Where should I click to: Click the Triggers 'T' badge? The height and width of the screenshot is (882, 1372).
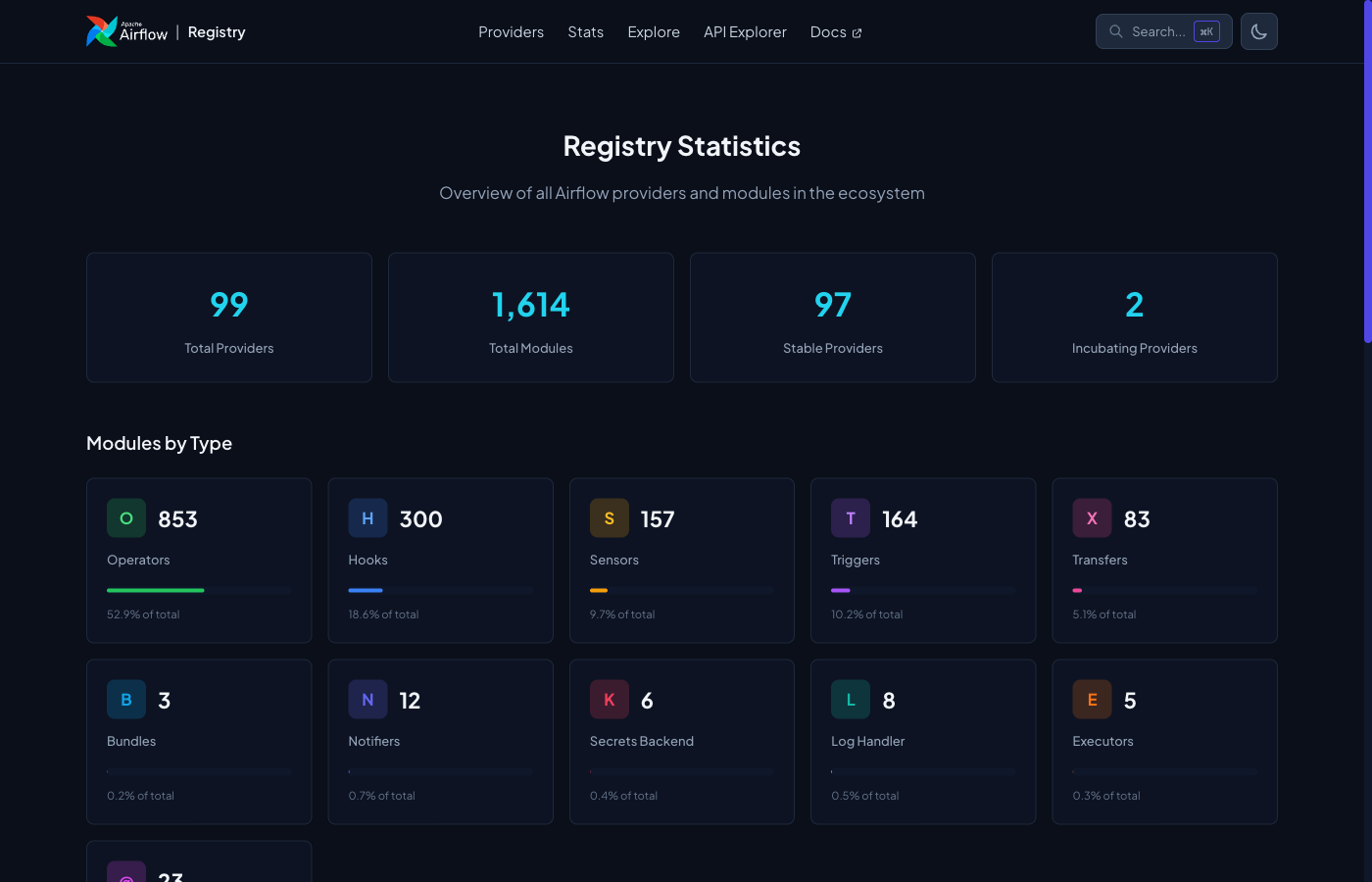click(x=851, y=517)
